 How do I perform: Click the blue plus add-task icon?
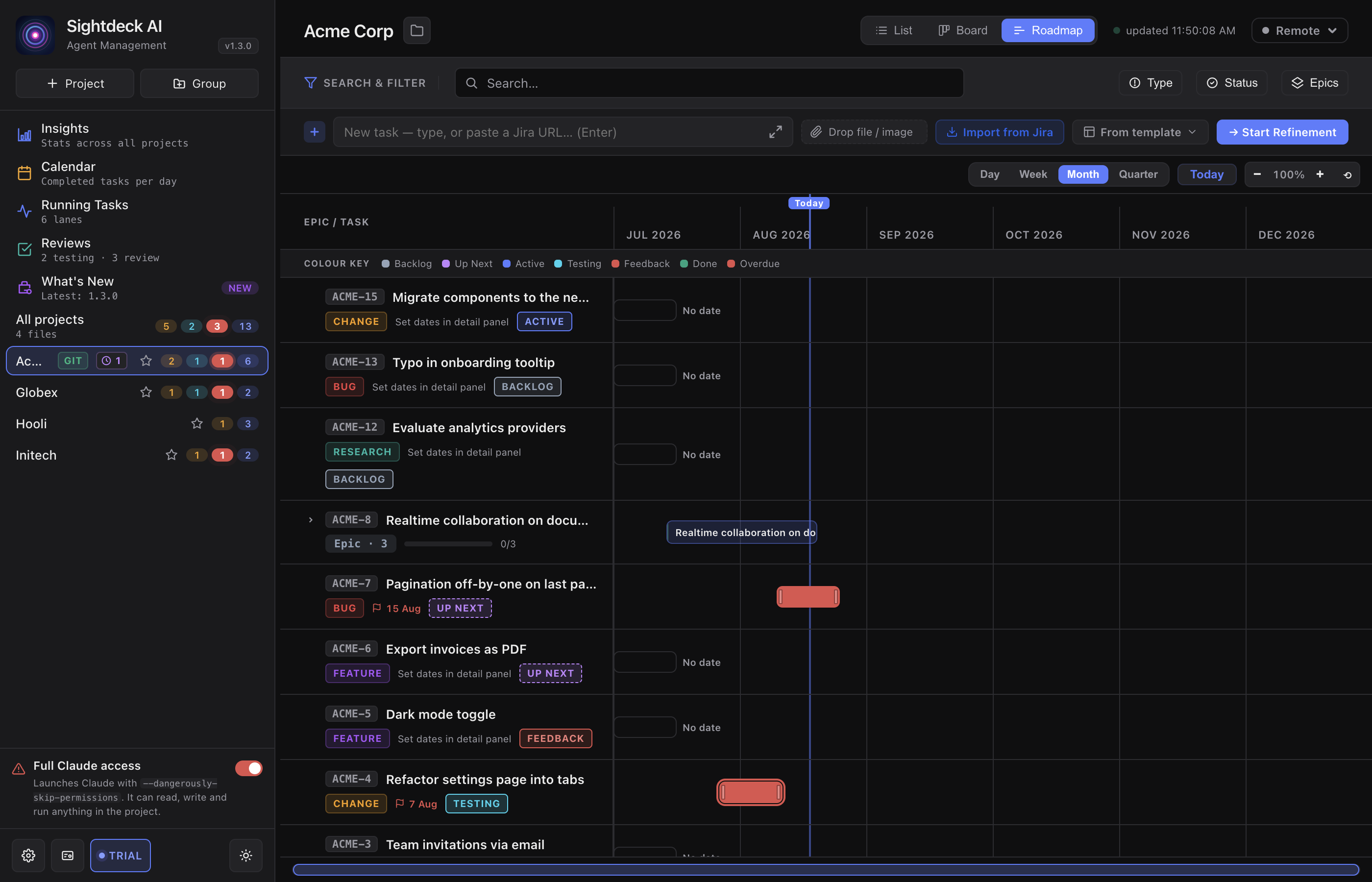(x=315, y=132)
